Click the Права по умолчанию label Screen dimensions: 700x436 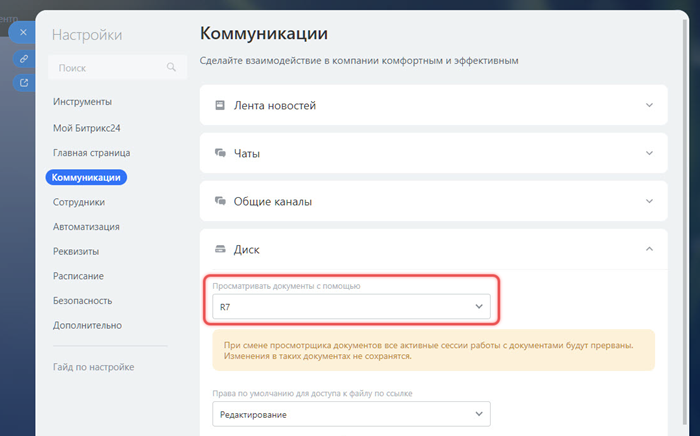(312, 394)
